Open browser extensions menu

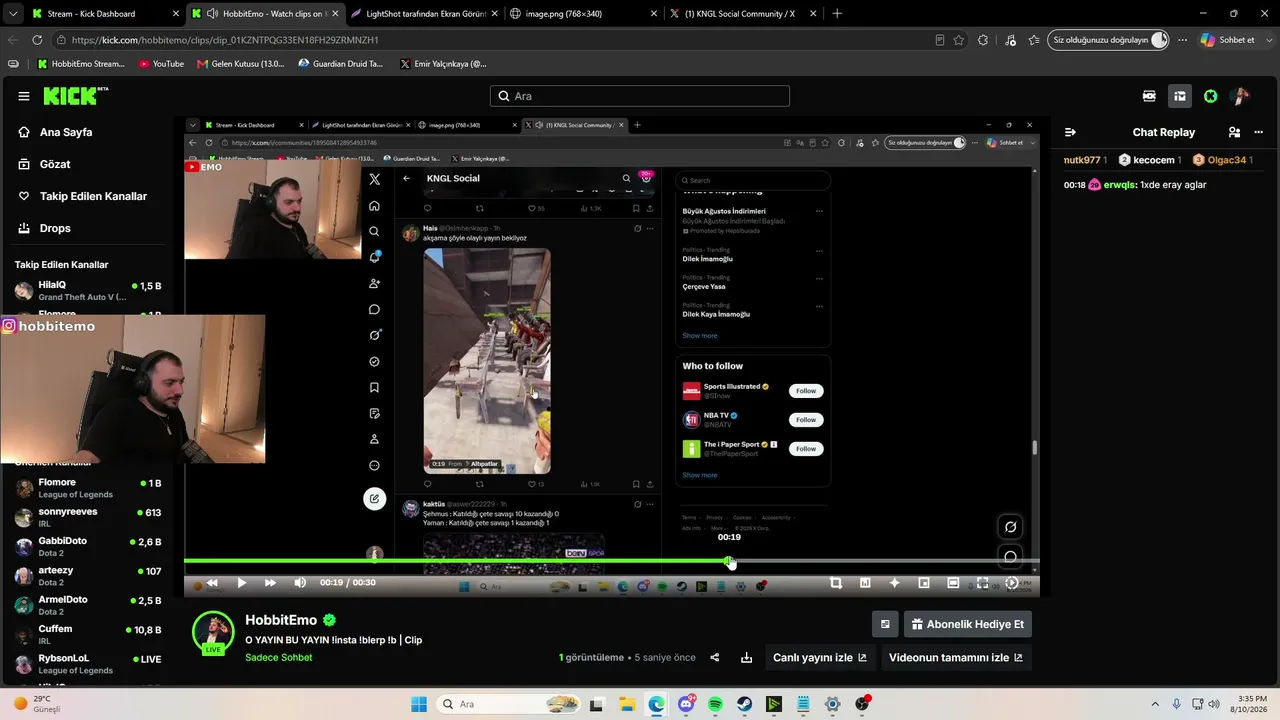[984, 40]
